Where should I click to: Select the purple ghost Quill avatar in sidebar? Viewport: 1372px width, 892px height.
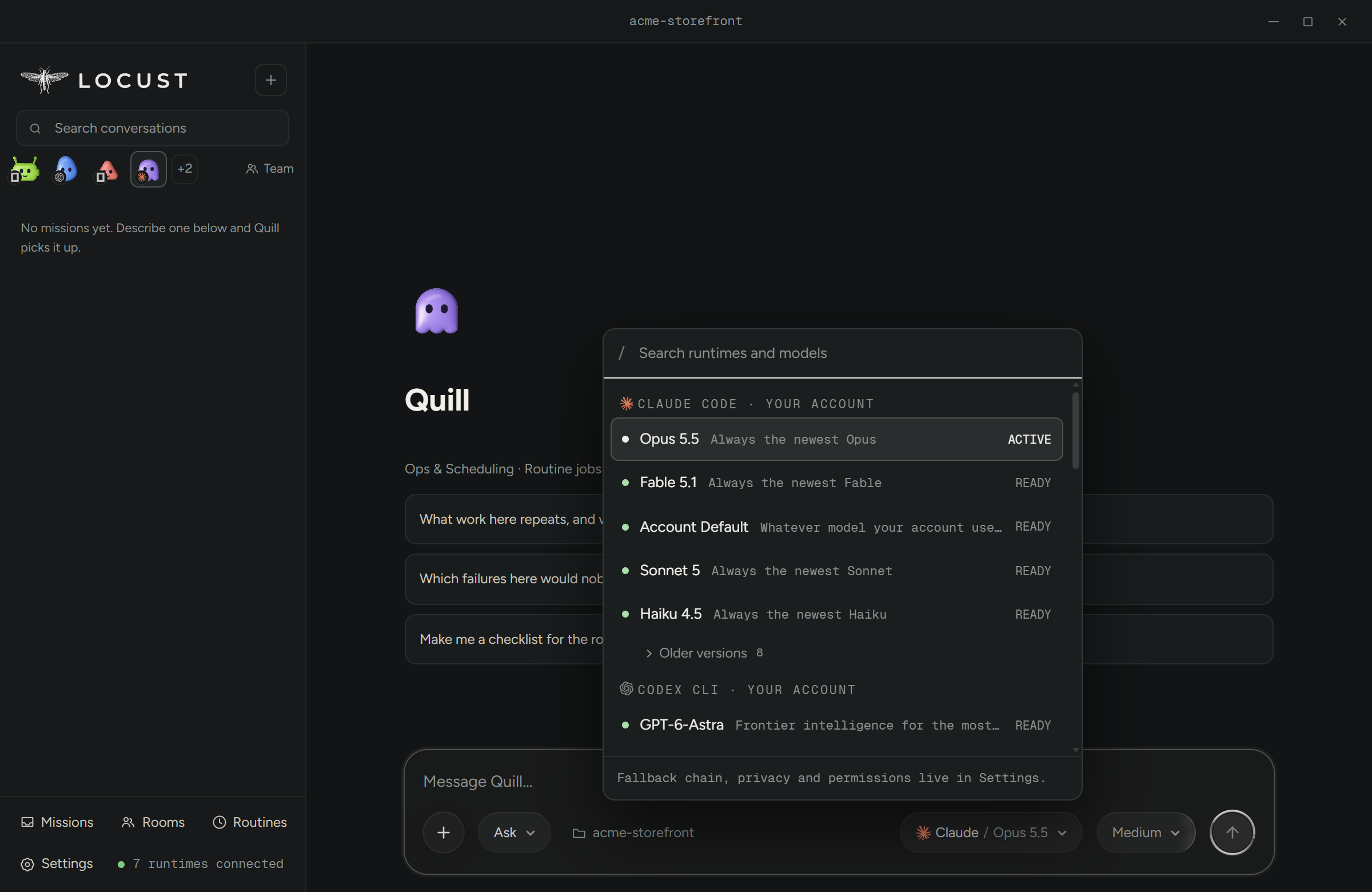click(148, 169)
